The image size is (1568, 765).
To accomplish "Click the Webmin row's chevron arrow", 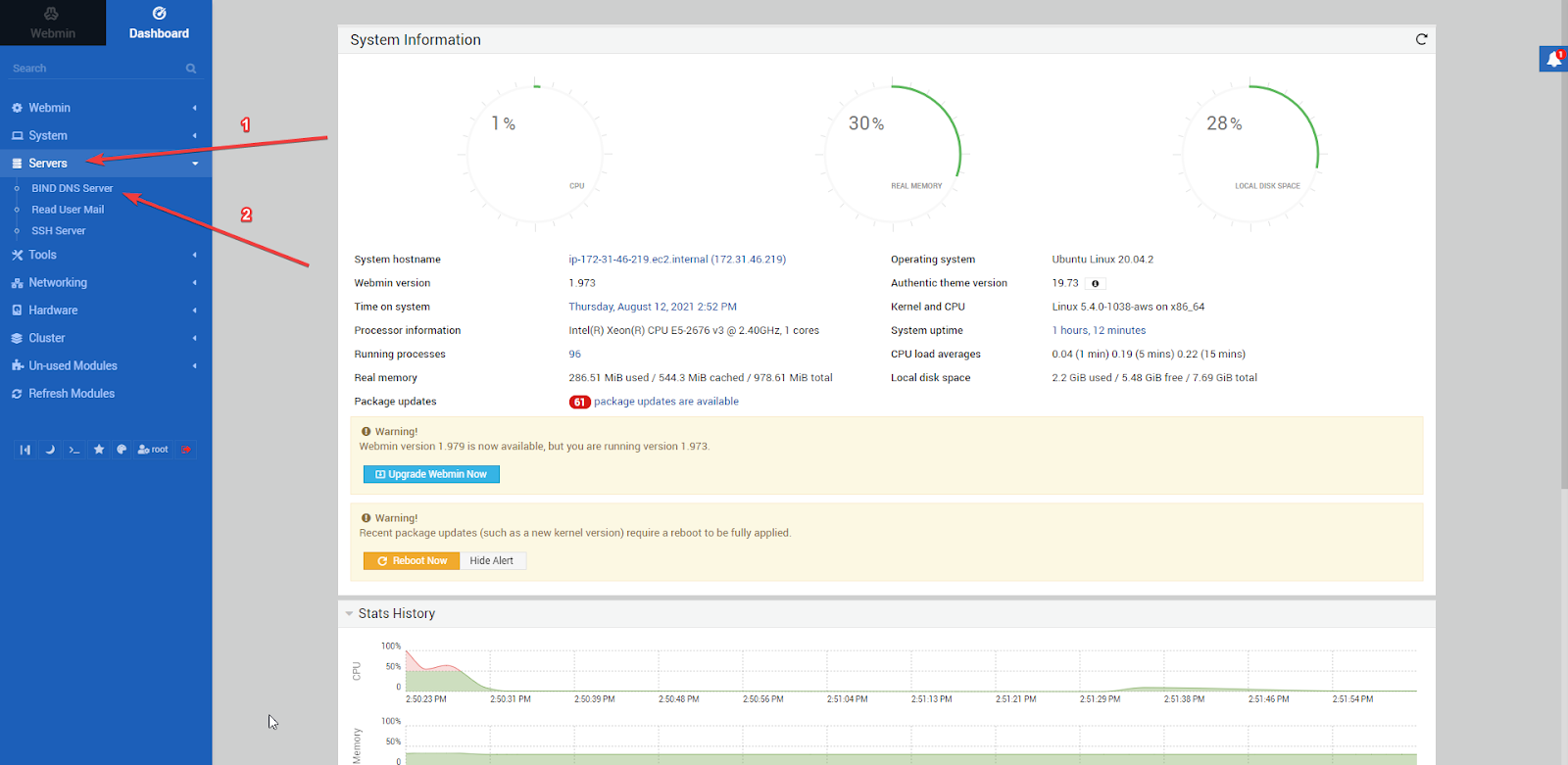I will point(195,108).
